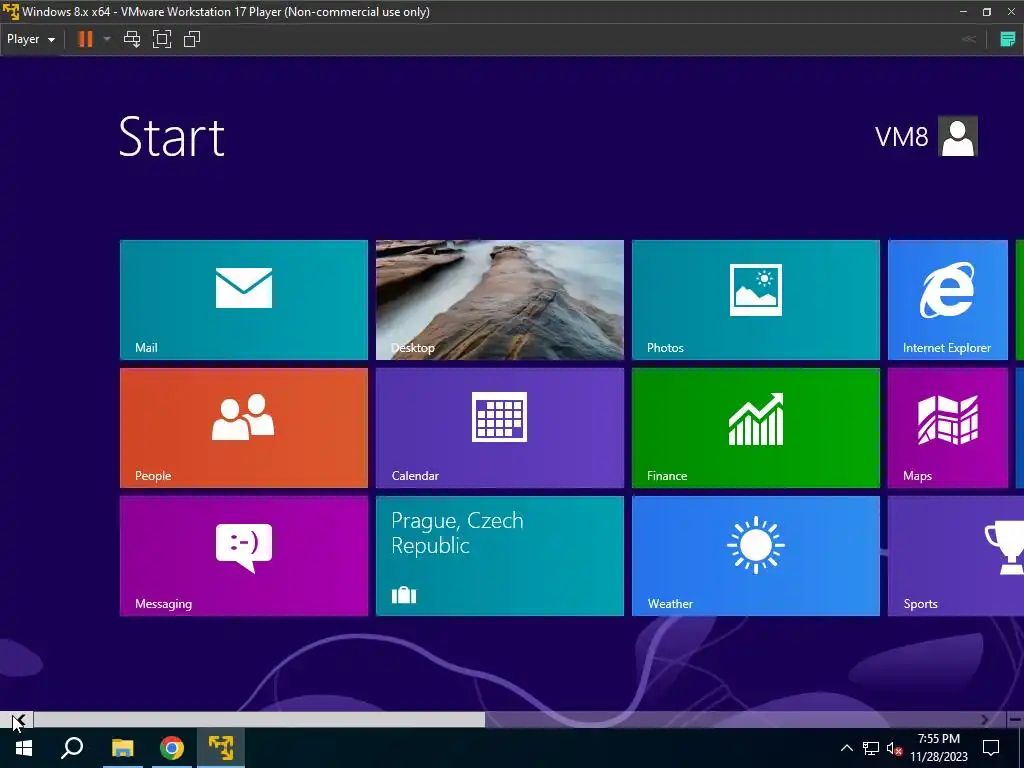1024x768 pixels.
Task: Switch VMware to Unity mode
Action: [x=192, y=39]
